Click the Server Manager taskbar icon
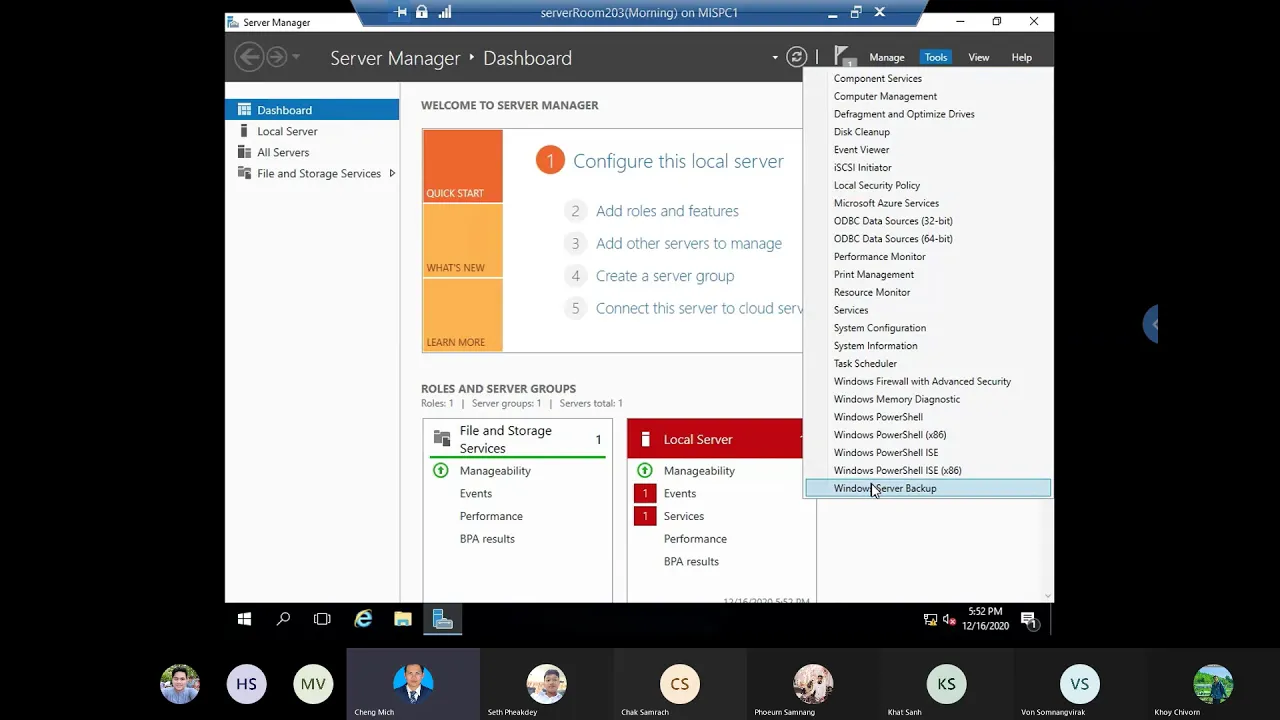 tap(443, 620)
